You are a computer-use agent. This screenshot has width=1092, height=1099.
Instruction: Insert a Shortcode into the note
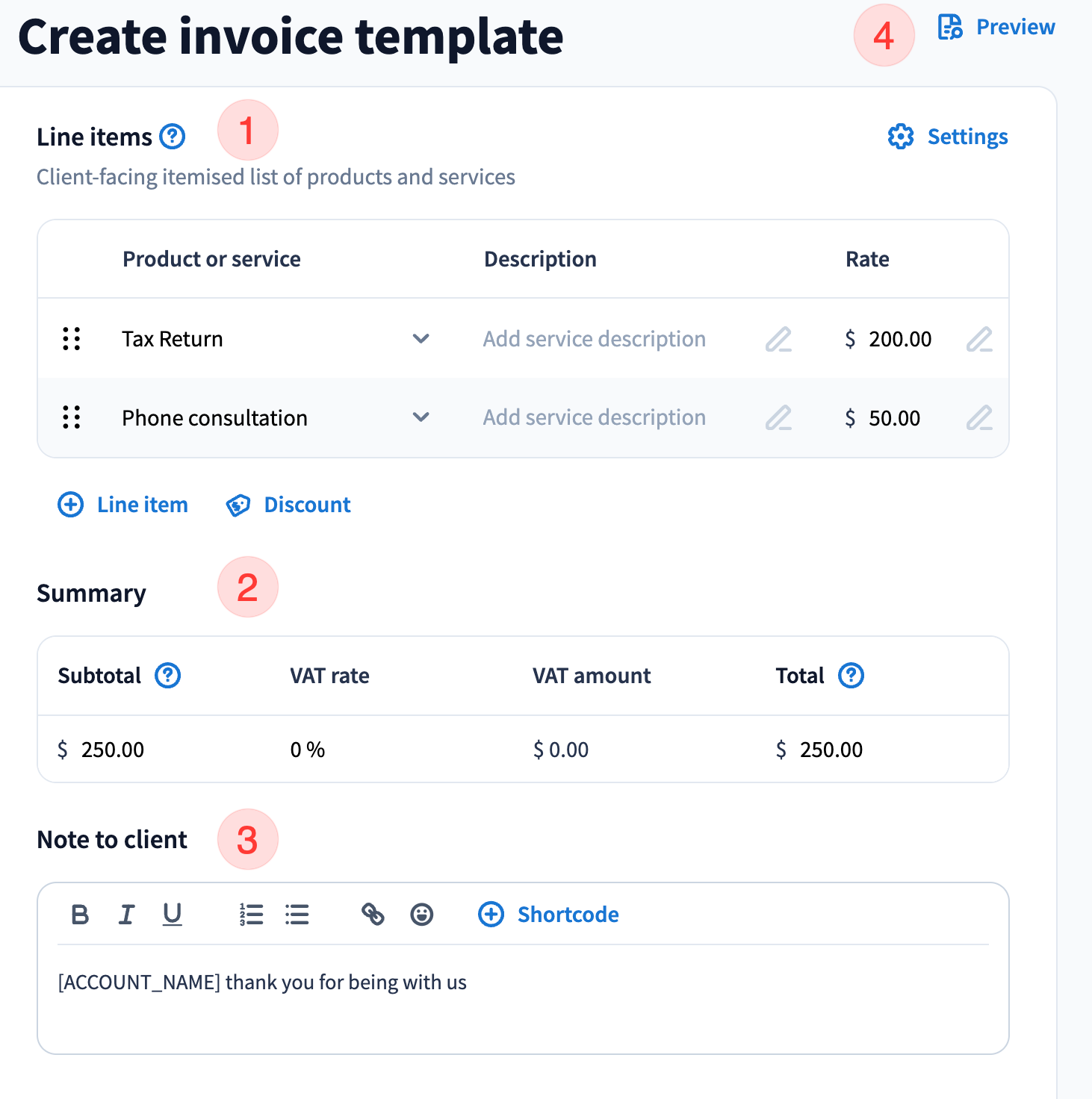[549, 915]
